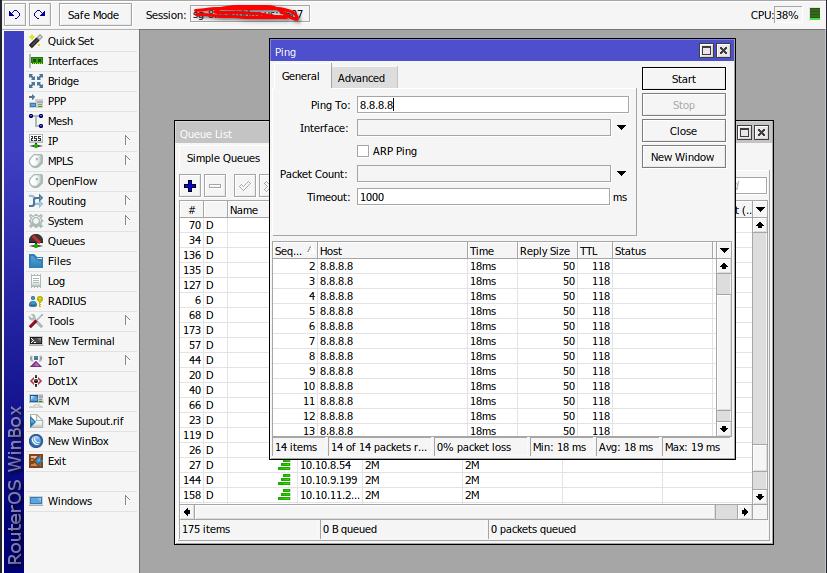Click the IP menu icon
Viewport: 827px width, 573px height.
click(36, 141)
